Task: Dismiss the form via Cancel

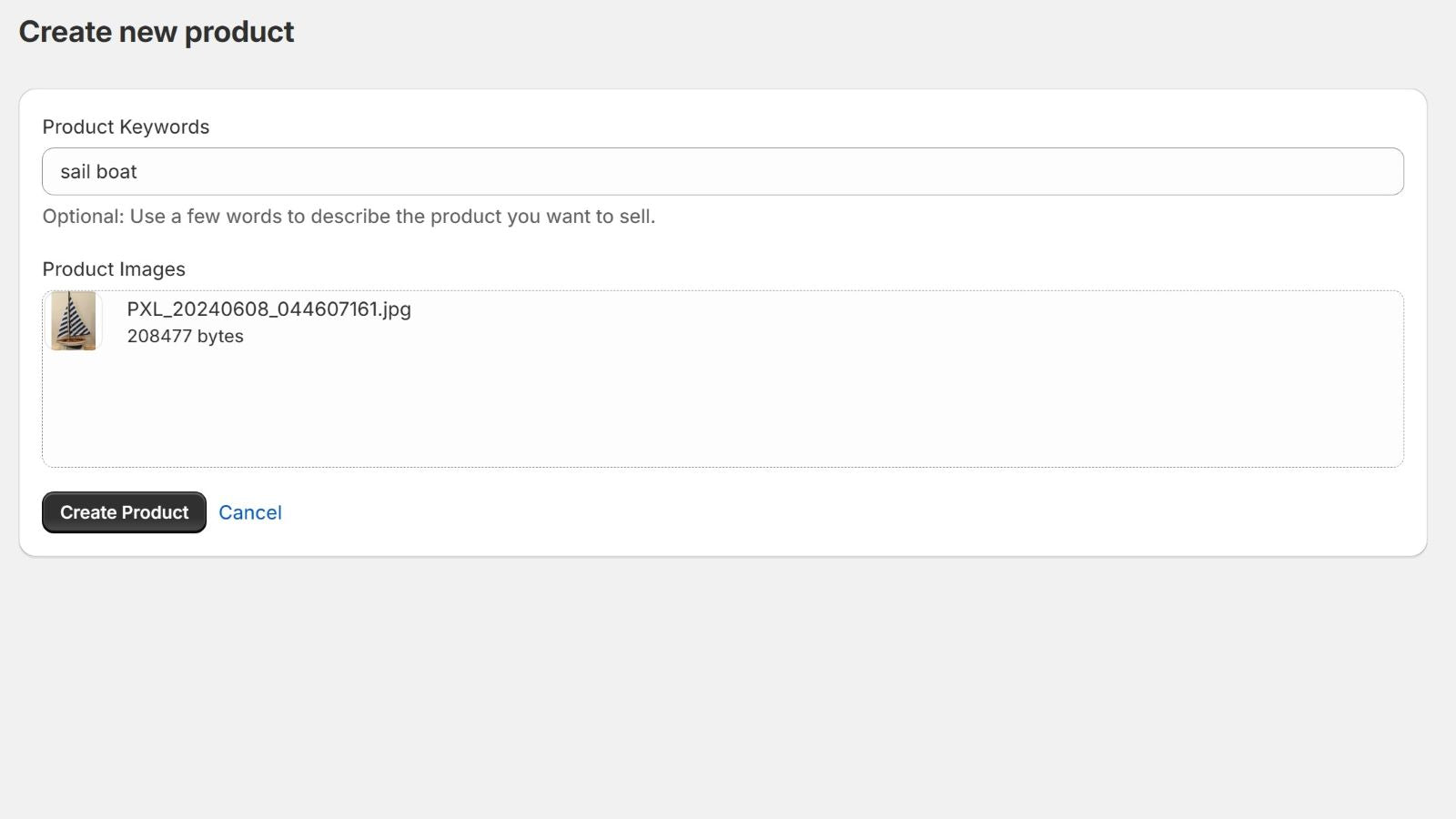Action: tap(250, 512)
